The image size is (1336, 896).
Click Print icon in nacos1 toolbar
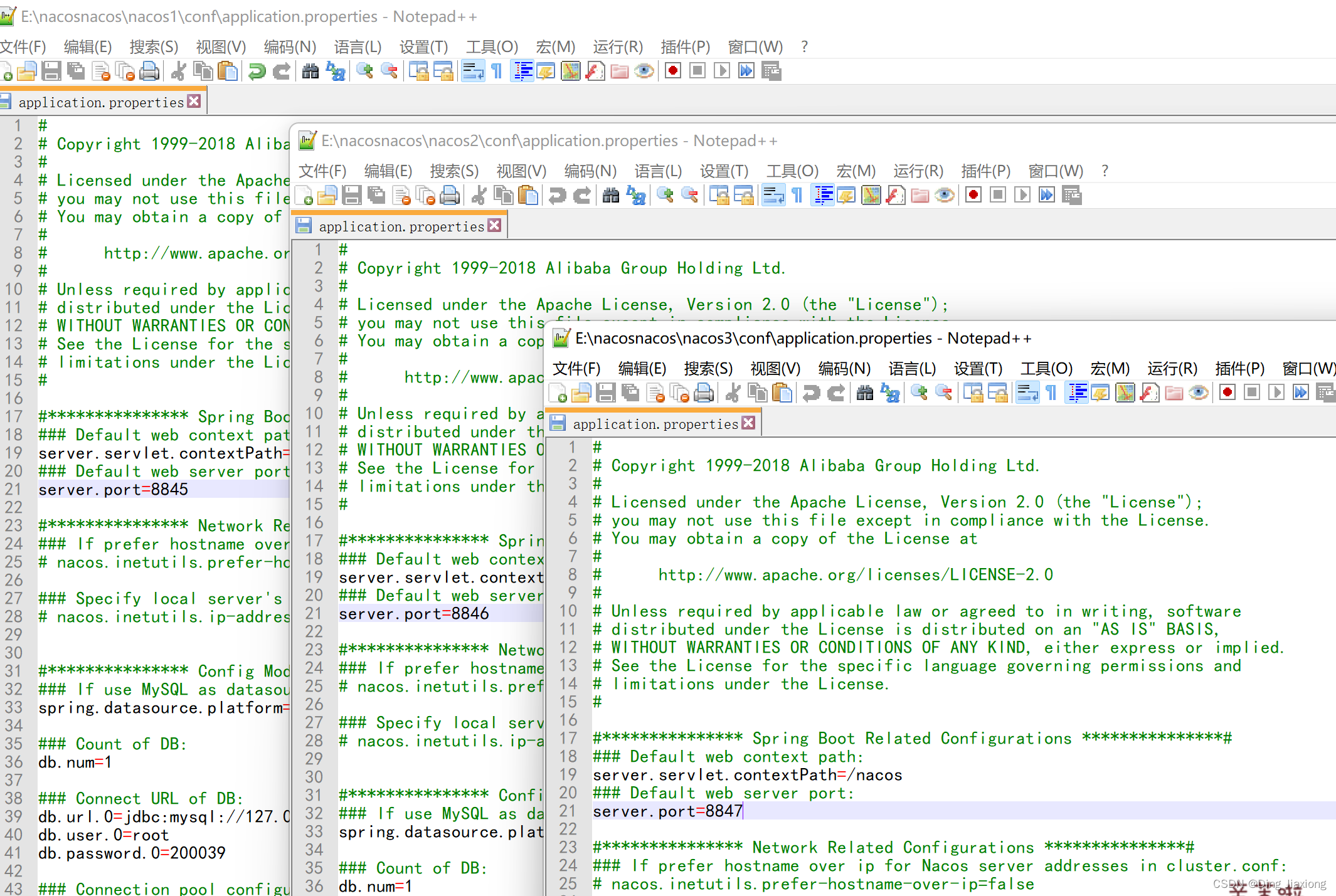click(149, 71)
